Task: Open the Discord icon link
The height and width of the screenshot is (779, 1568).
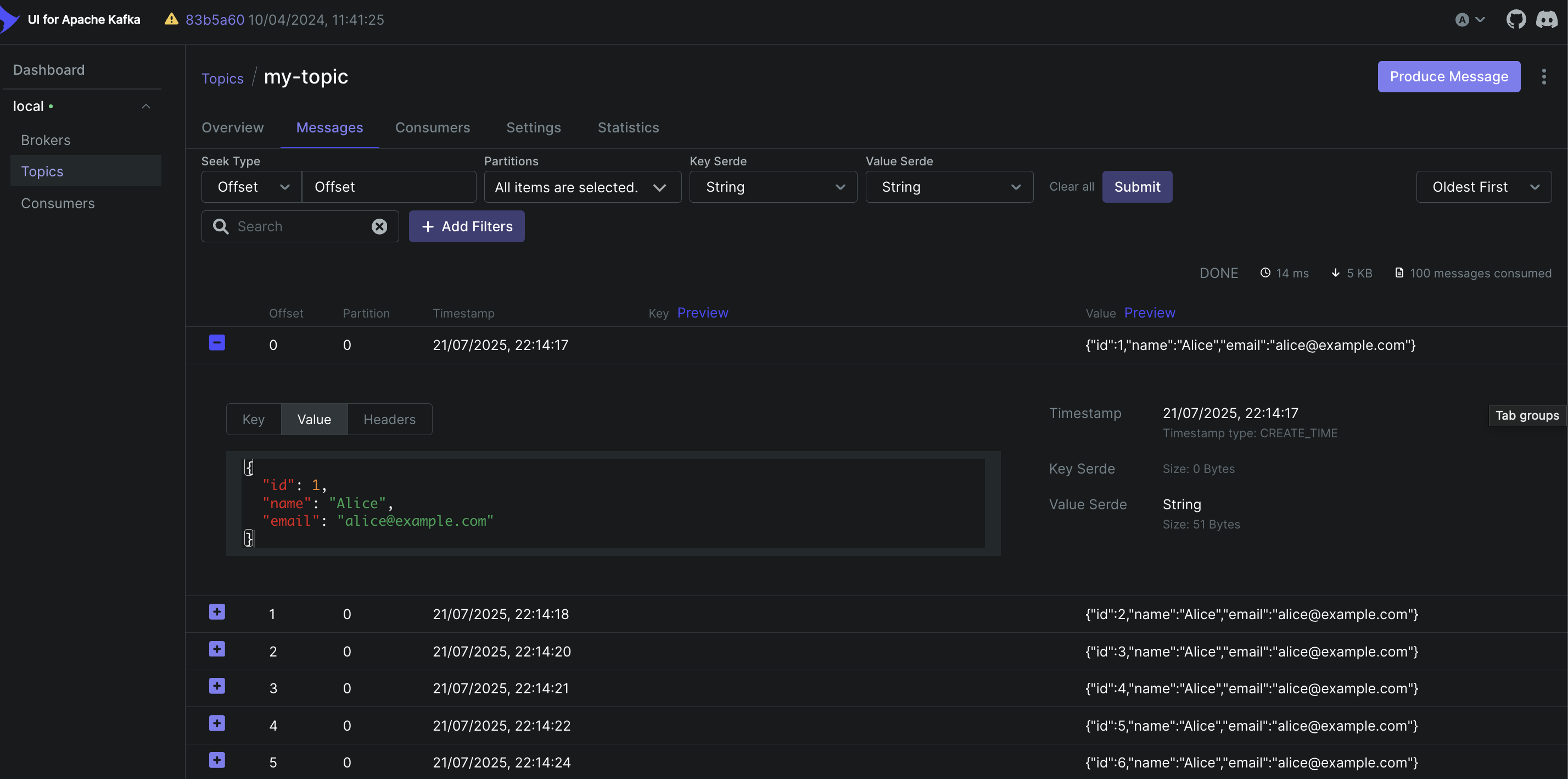Action: (x=1546, y=19)
